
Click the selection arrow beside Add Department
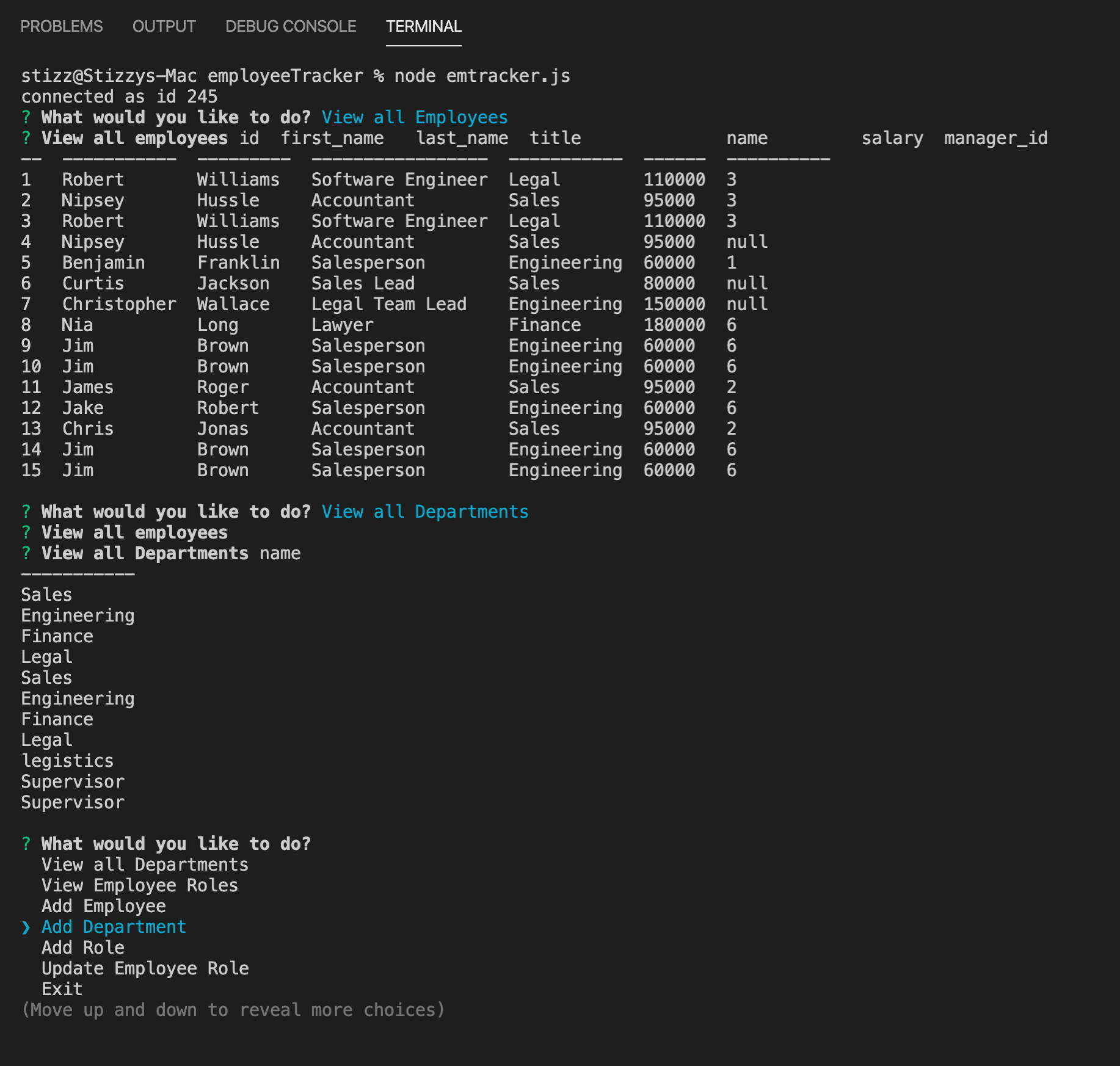(x=25, y=926)
